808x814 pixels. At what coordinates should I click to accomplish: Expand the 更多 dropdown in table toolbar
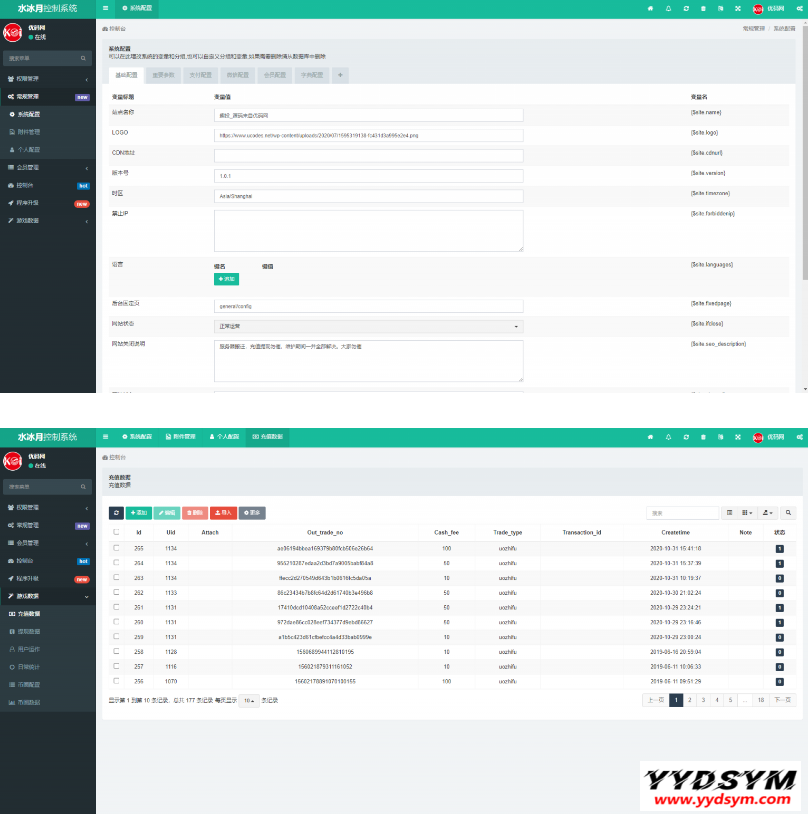[x=253, y=513]
